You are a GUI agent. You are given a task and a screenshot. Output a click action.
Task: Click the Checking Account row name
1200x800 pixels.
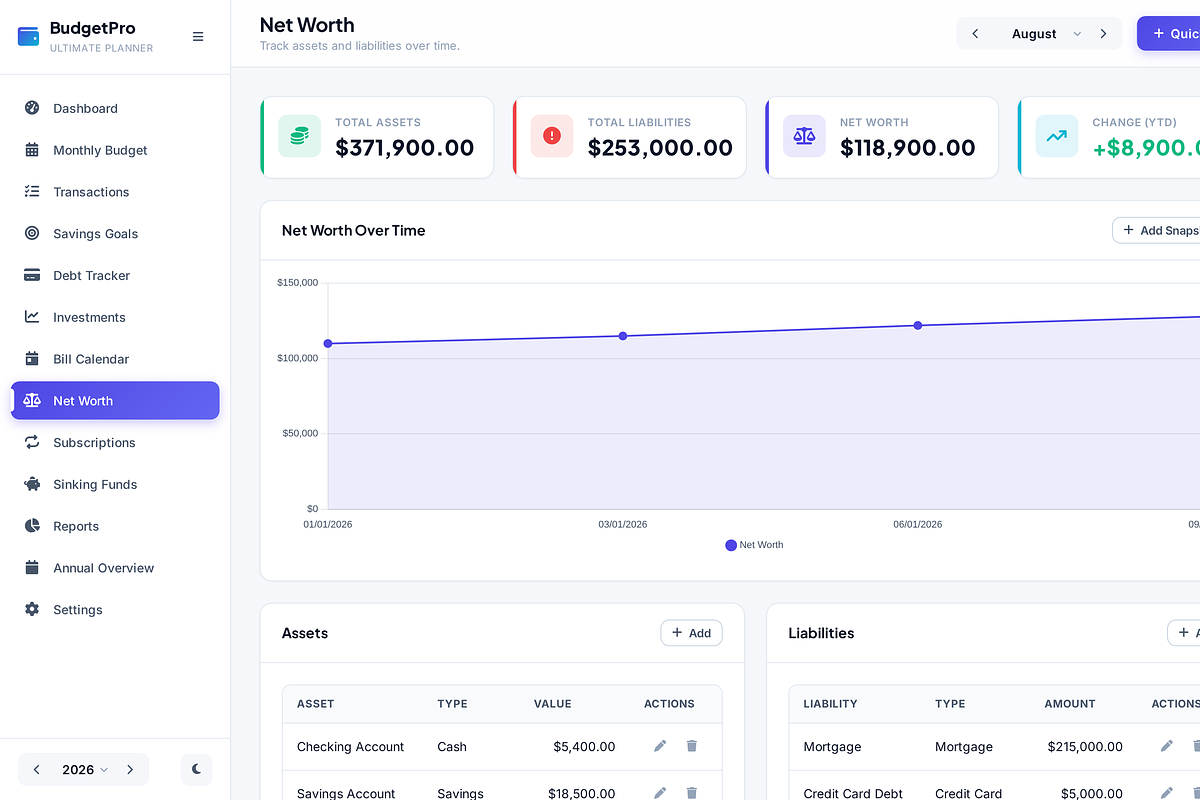tap(350, 747)
